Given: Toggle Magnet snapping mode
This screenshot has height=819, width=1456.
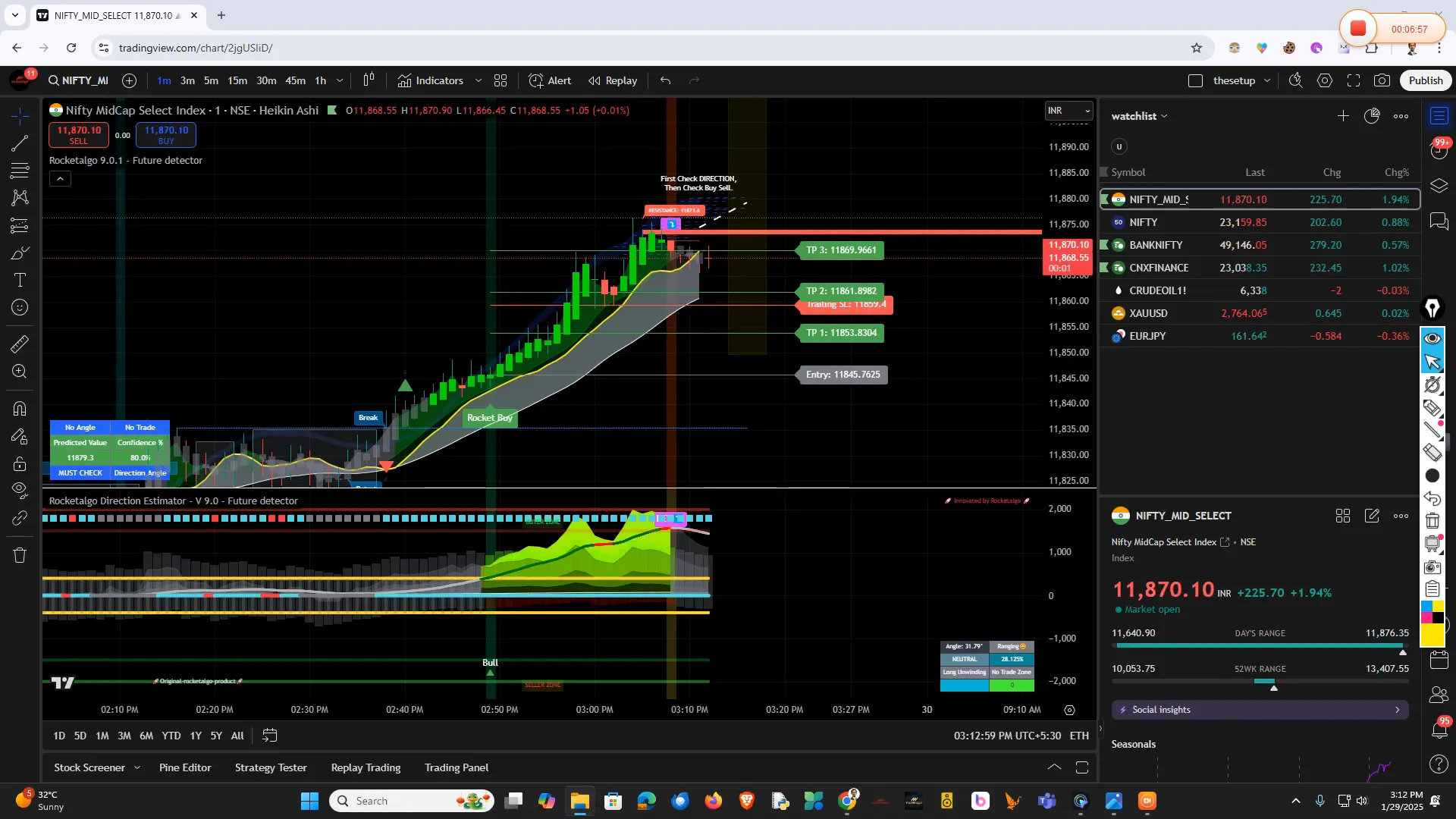Looking at the screenshot, I should point(20,408).
